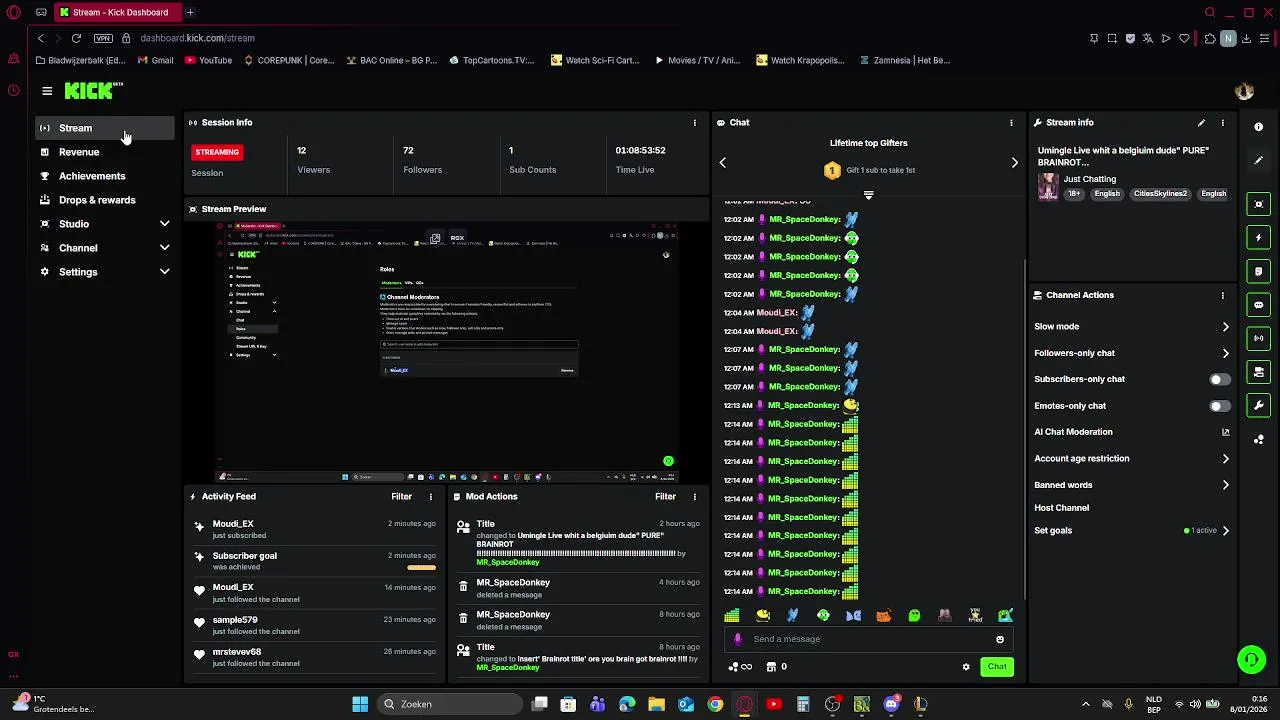1280x720 pixels.
Task: Insert the orange cat emote
Action: 883,616
